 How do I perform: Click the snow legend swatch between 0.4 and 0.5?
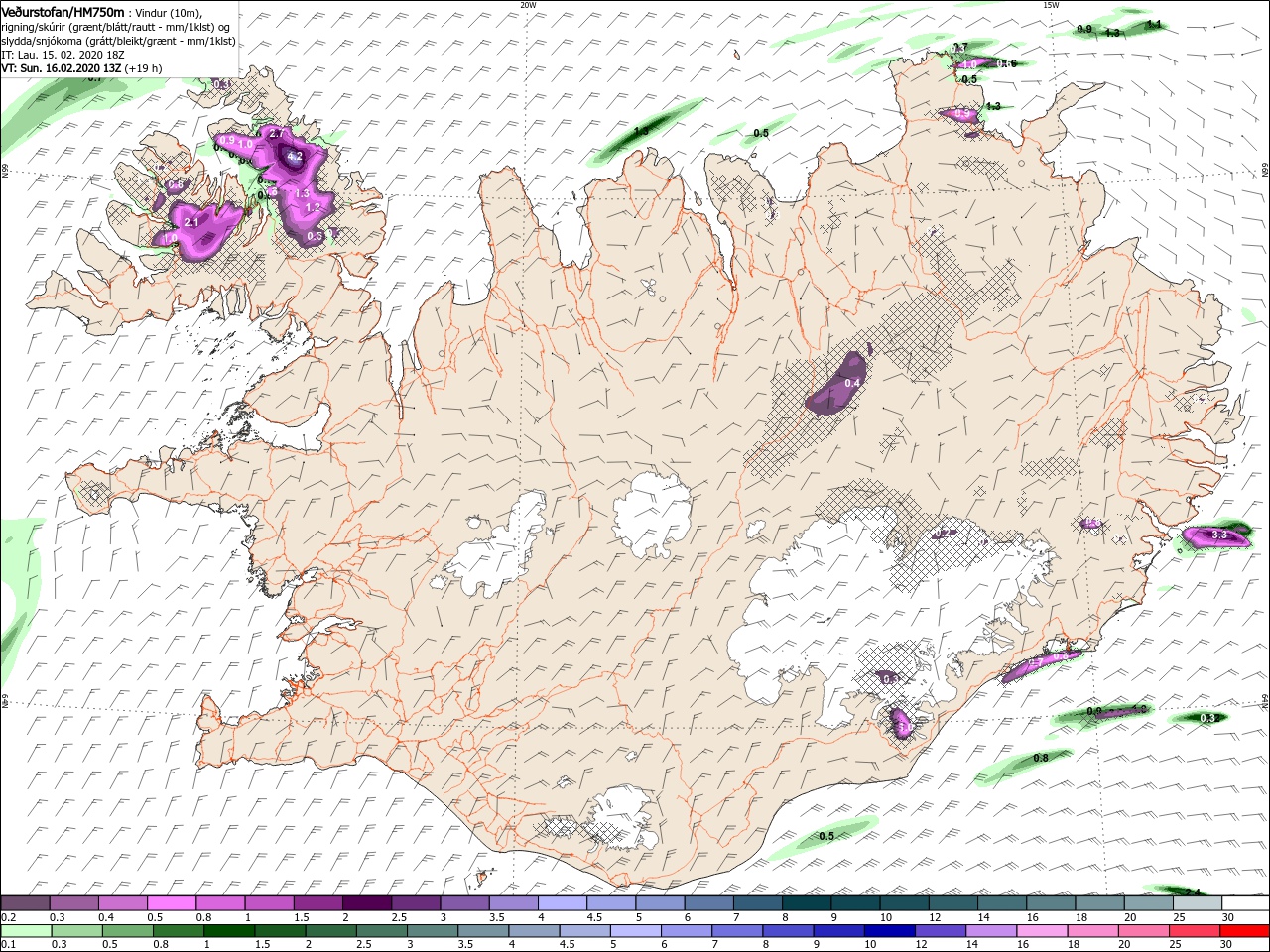(123, 903)
